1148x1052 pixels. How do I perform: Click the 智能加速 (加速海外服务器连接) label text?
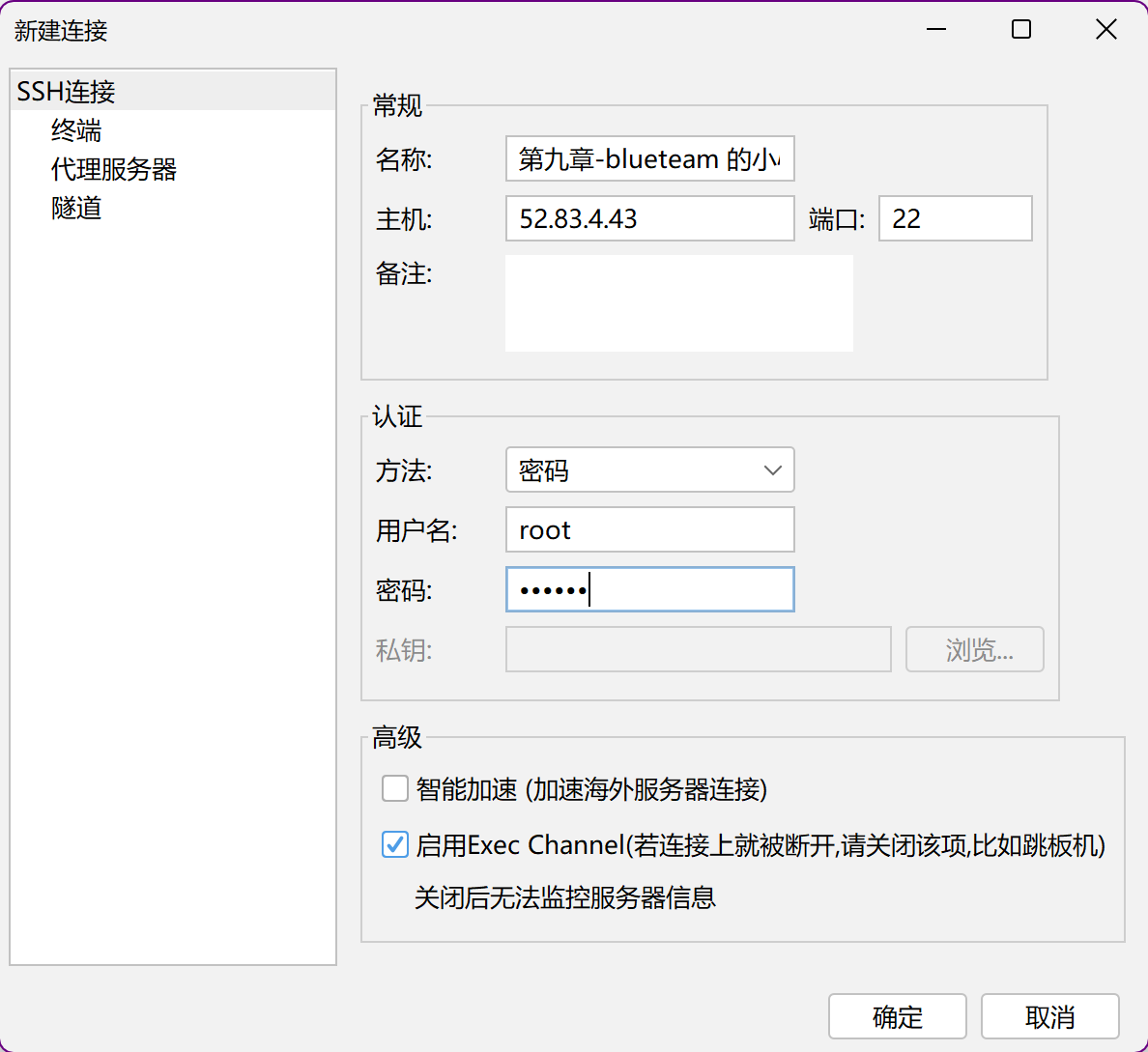[x=591, y=789]
